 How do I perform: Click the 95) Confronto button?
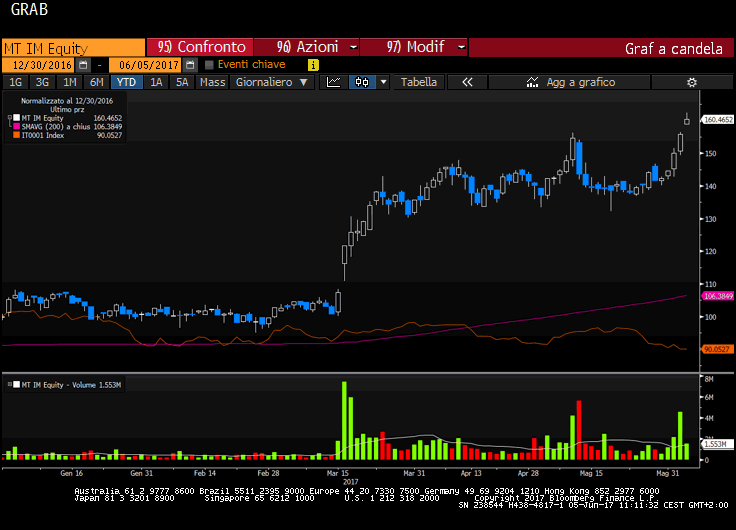coord(201,47)
